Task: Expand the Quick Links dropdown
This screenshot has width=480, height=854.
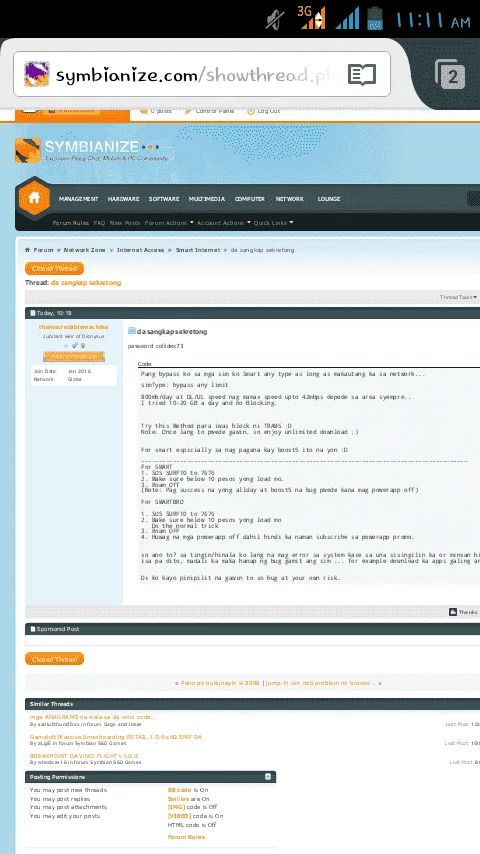Action: 274,223
